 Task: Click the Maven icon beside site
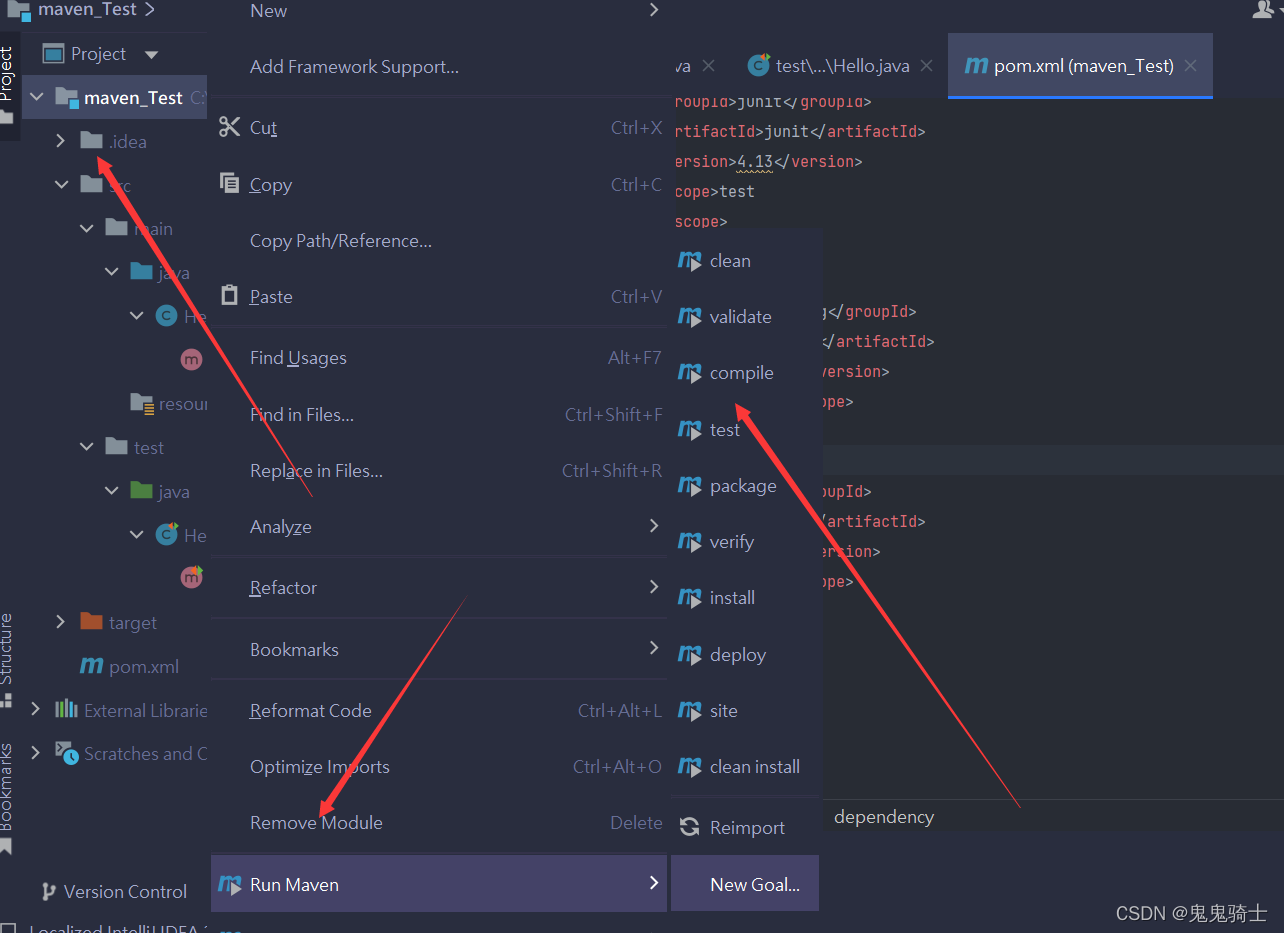[690, 711]
